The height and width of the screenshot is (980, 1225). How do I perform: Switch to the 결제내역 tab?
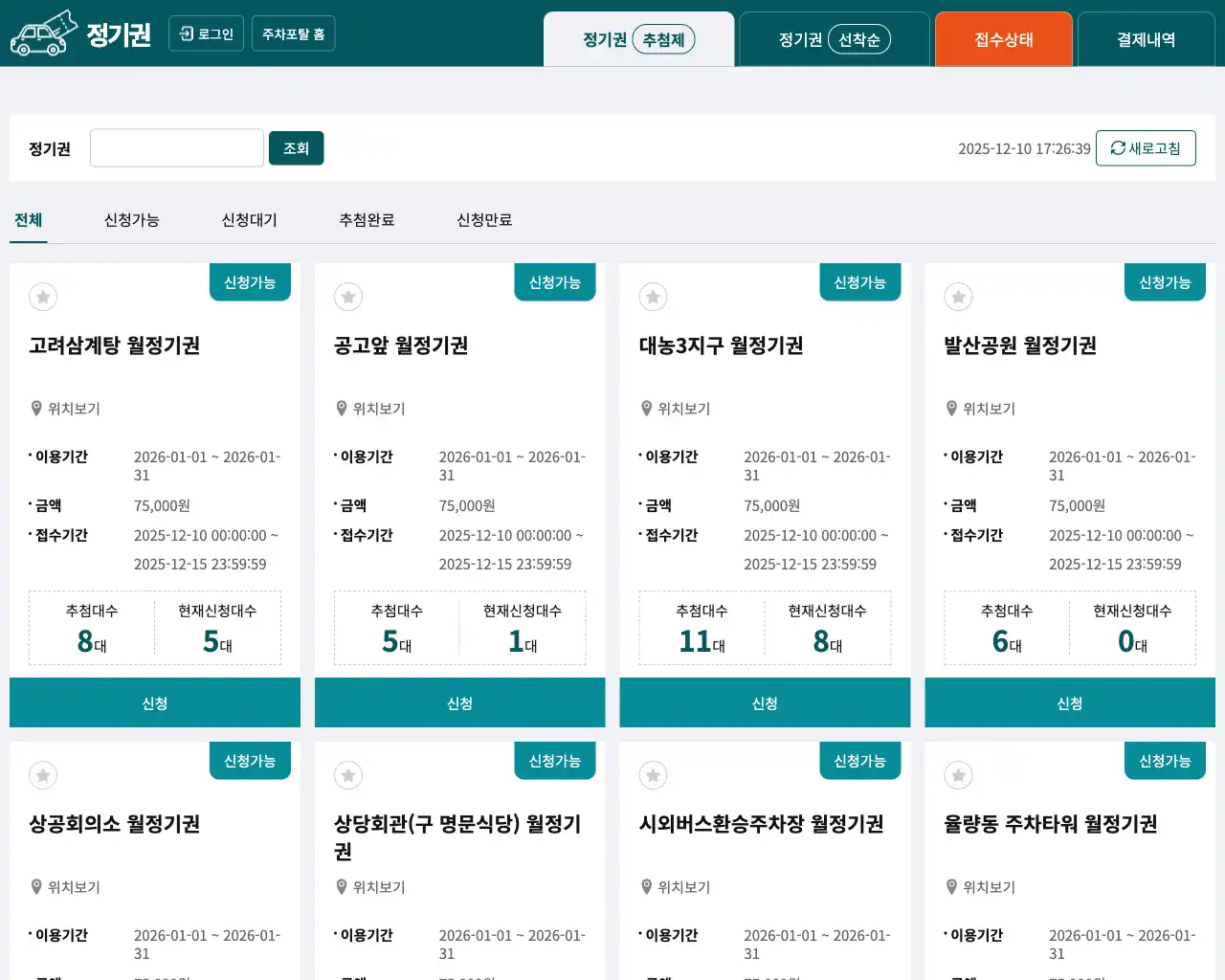(1146, 39)
